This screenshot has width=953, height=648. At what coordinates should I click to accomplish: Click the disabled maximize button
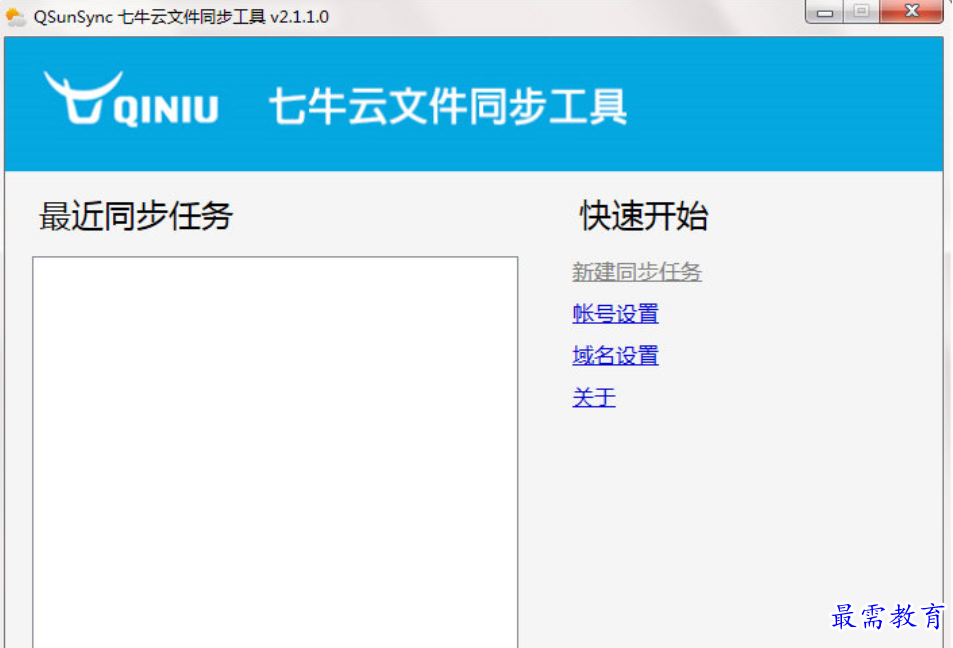(861, 12)
